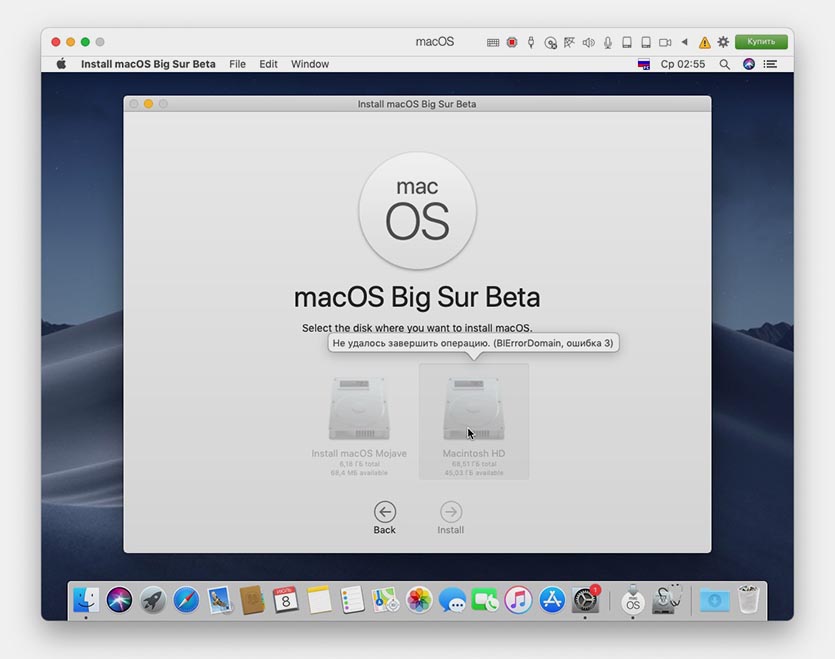This screenshot has width=835, height=659.
Task: Open the Window menu
Action: [310, 64]
